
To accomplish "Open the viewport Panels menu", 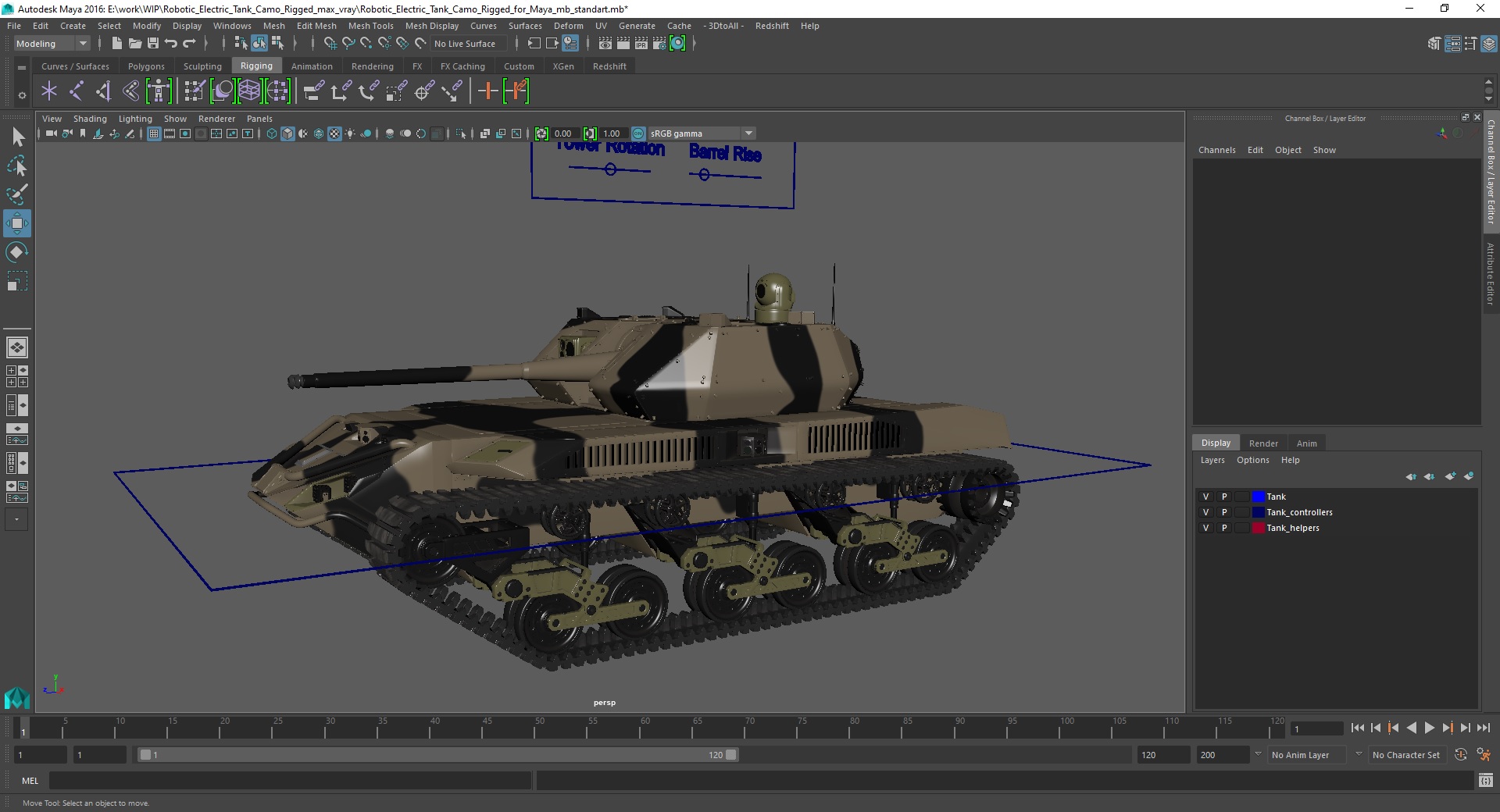I will pos(259,119).
